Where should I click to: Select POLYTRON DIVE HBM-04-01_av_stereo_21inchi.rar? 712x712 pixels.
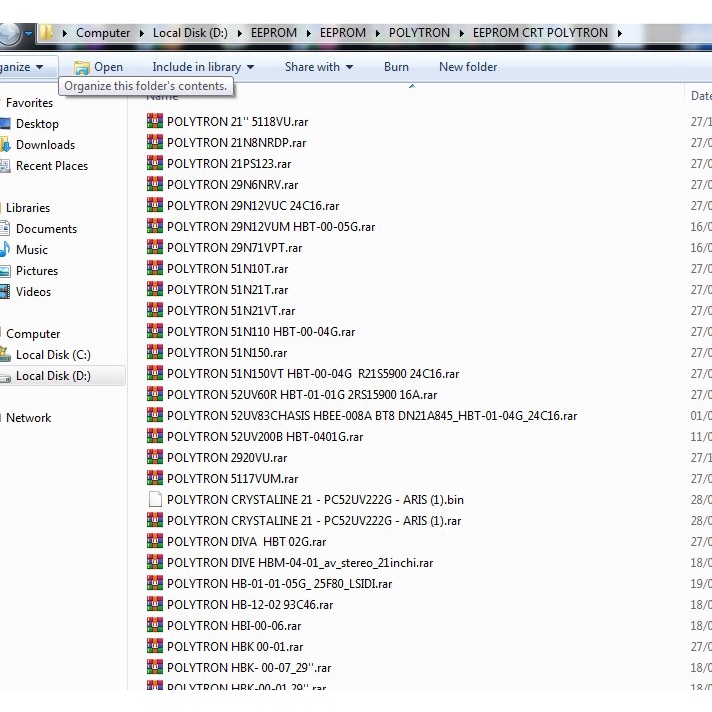[300, 562]
